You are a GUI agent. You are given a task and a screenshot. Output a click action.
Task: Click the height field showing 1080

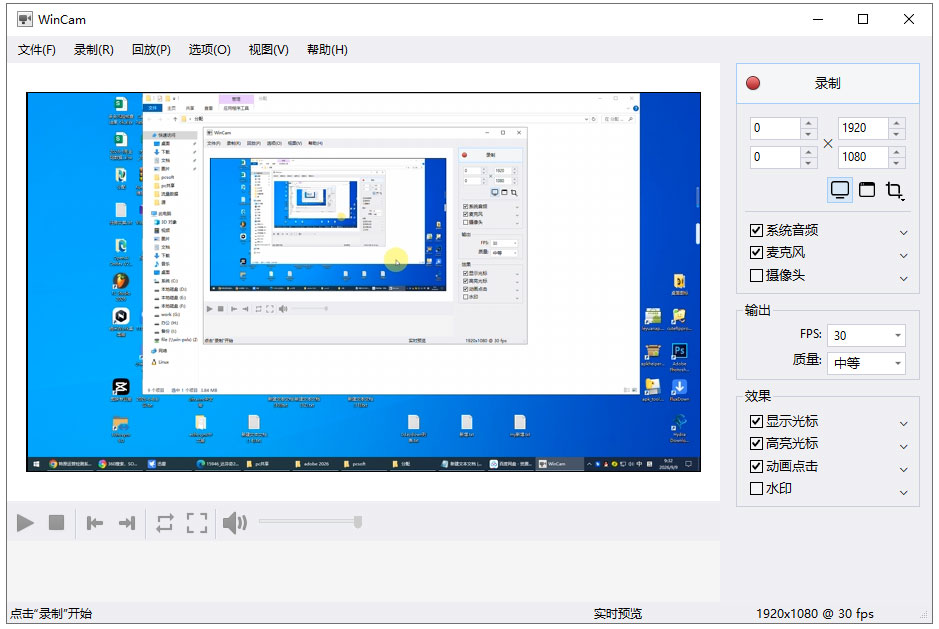click(863, 157)
